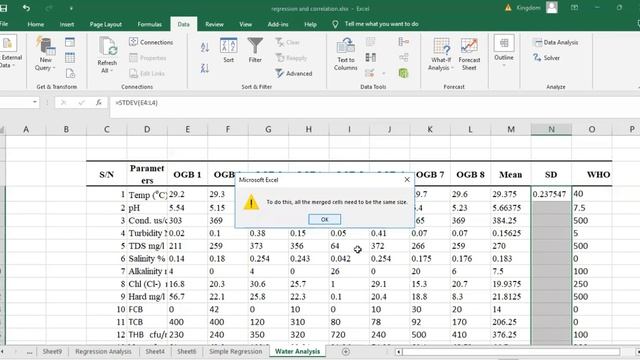This screenshot has width=640, height=360.
Task: Open the View ribbon tab
Action: coord(246,24)
